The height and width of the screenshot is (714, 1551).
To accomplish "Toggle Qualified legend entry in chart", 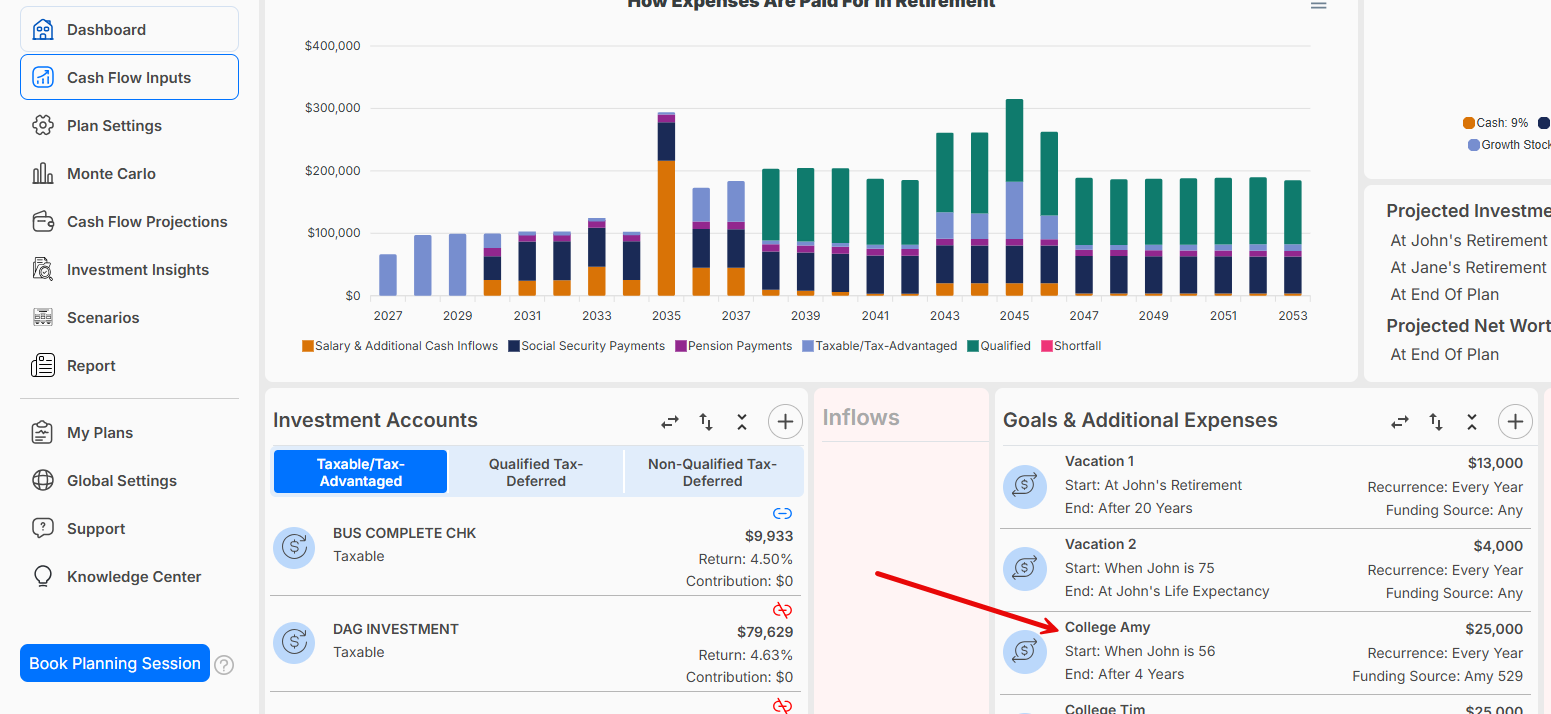I will (x=999, y=346).
